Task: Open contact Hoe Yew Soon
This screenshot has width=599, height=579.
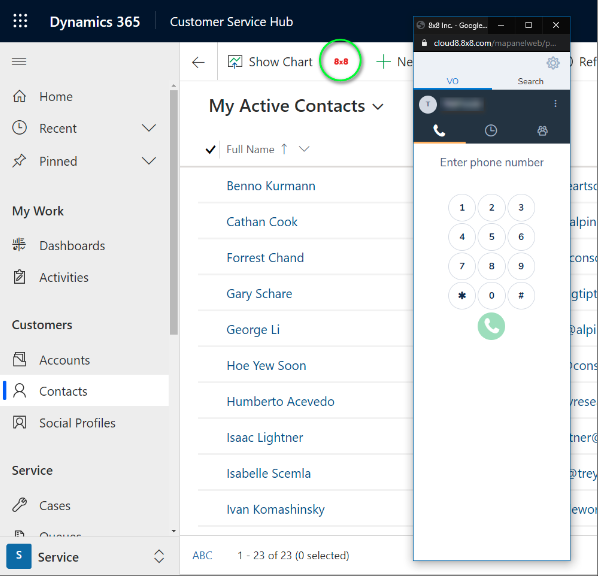Action: [266, 366]
